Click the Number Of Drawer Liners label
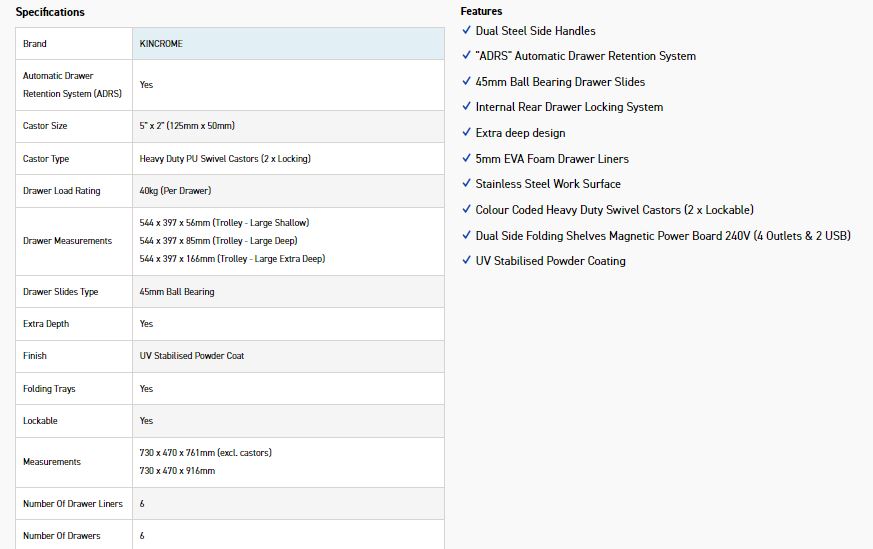873x549 pixels. tap(73, 504)
